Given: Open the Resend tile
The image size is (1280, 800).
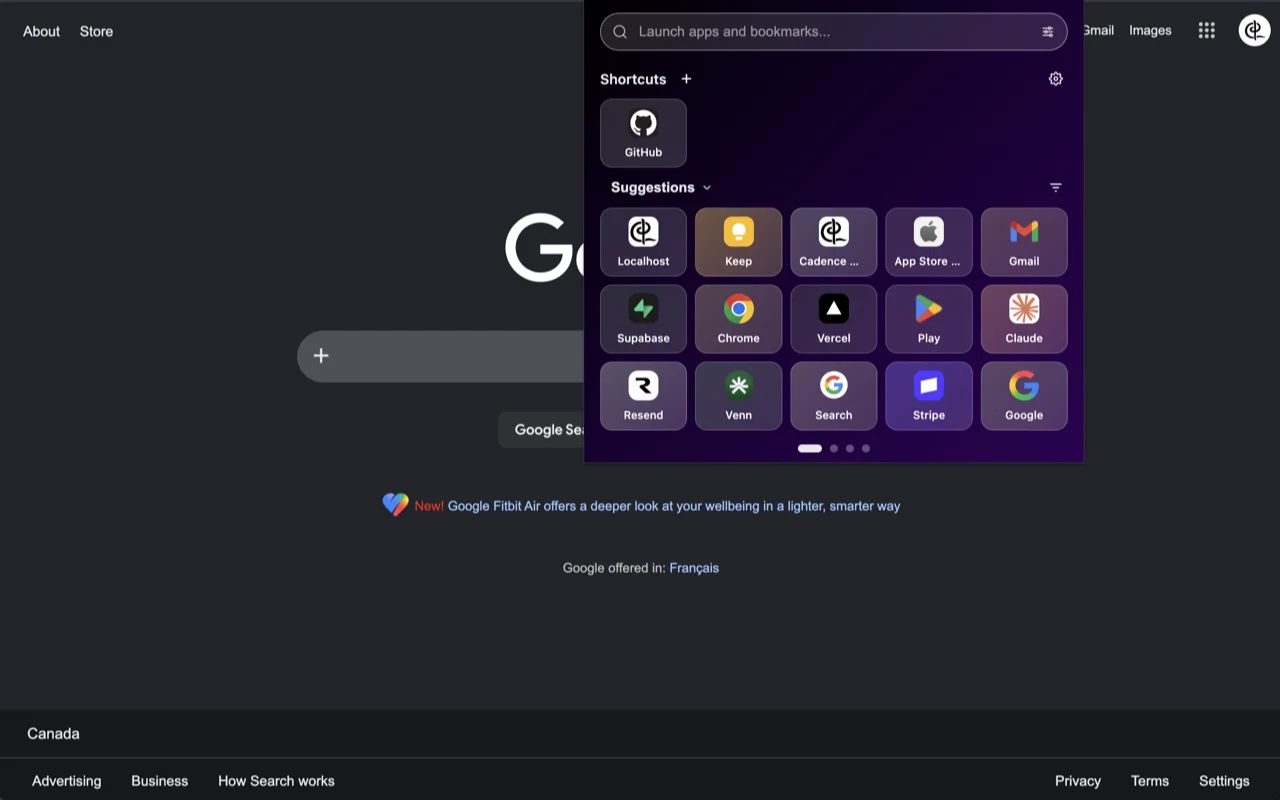Looking at the screenshot, I should pyautogui.click(x=643, y=396).
